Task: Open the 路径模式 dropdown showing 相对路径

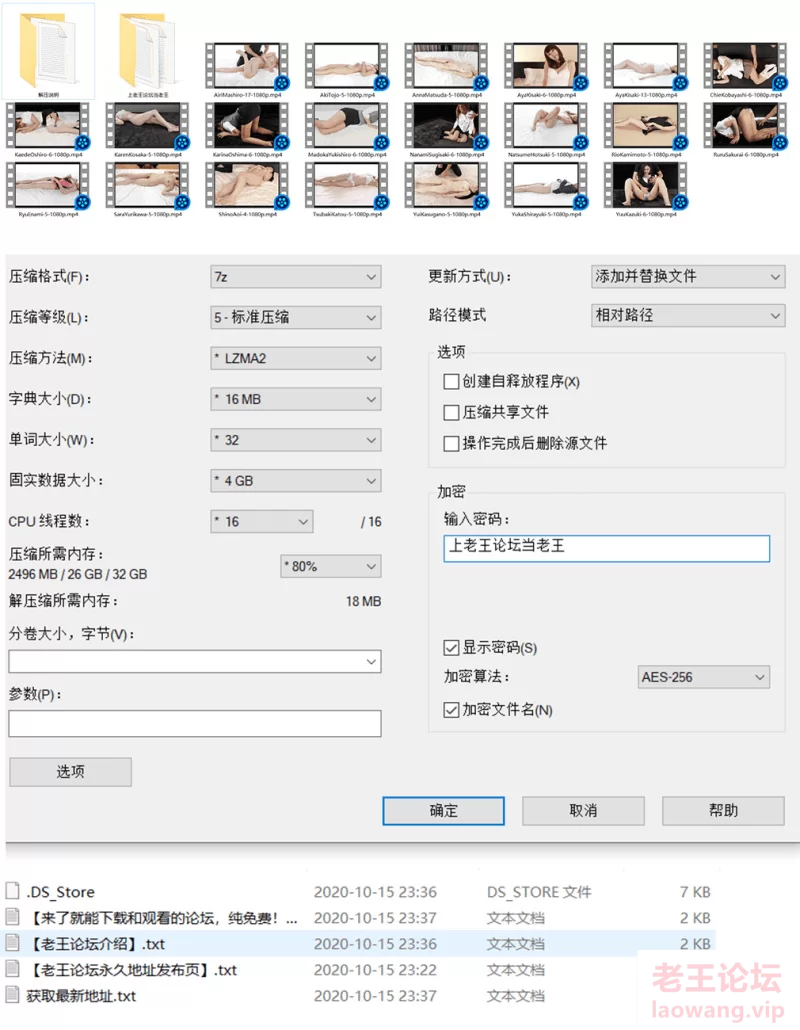Action: tap(688, 315)
